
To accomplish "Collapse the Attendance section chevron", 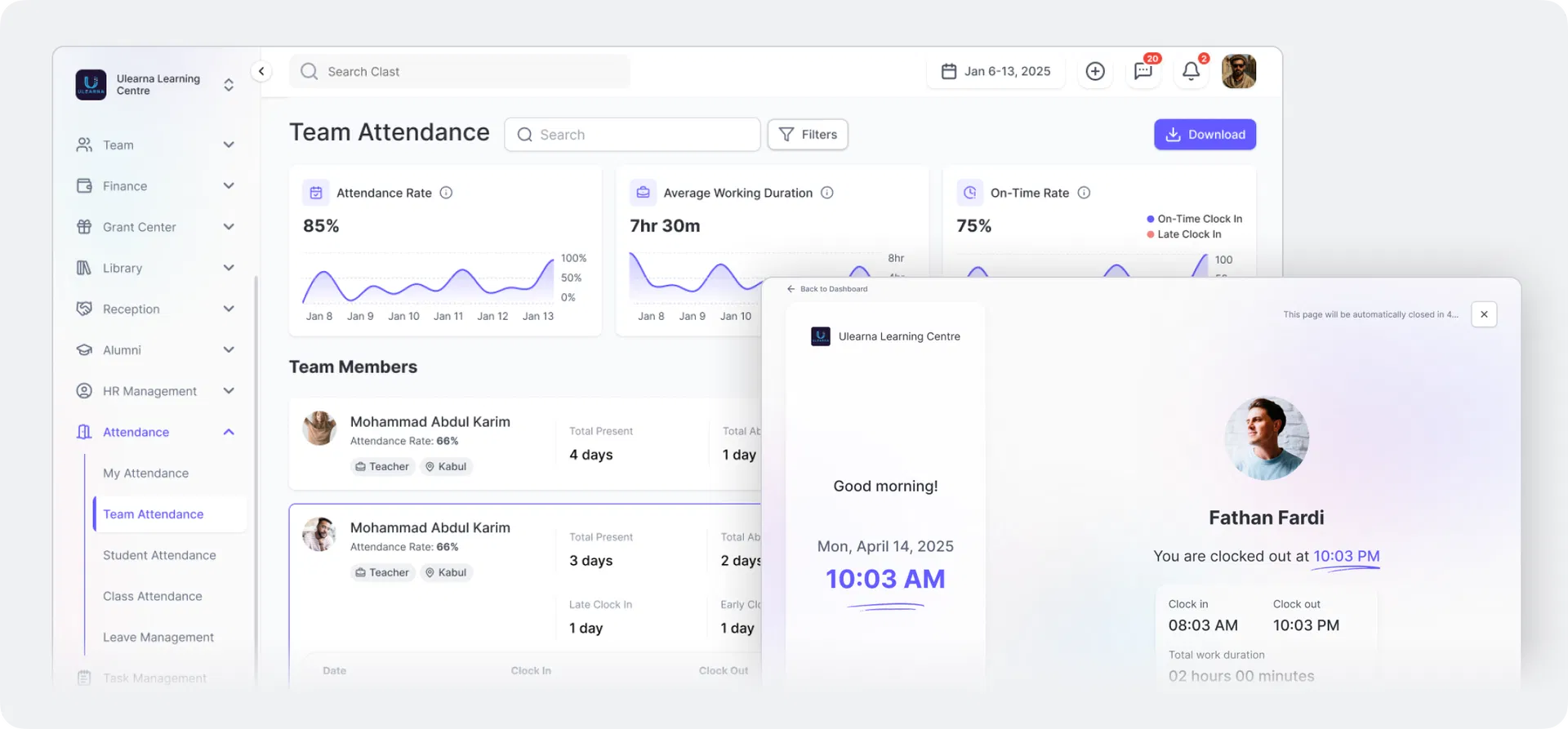I will tap(229, 432).
